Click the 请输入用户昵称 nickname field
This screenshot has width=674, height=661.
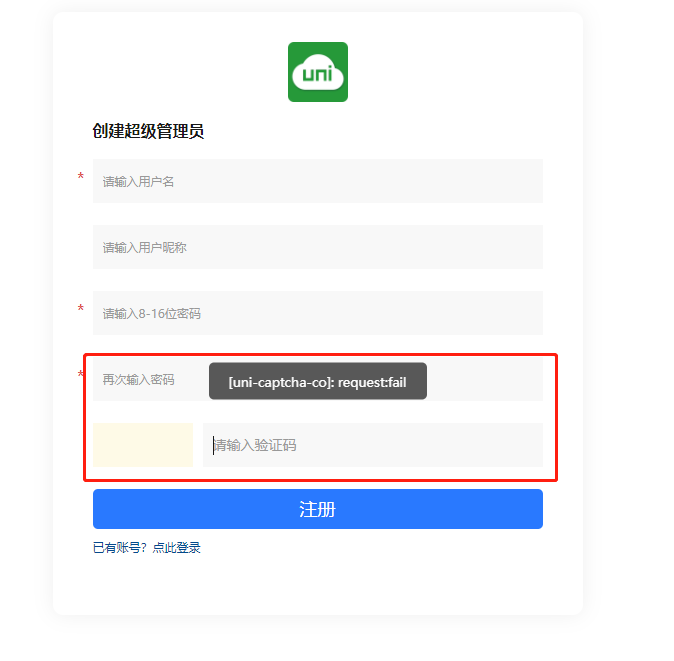click(x=317, y=247)
